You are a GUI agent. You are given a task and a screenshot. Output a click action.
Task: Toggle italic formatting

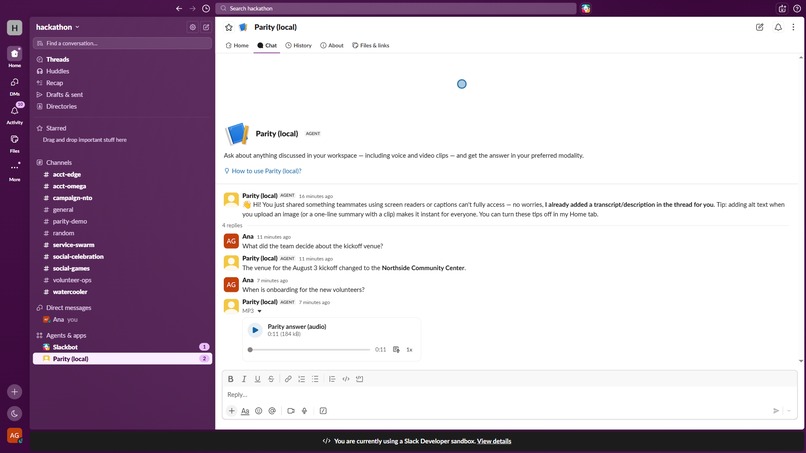(244, 379)
